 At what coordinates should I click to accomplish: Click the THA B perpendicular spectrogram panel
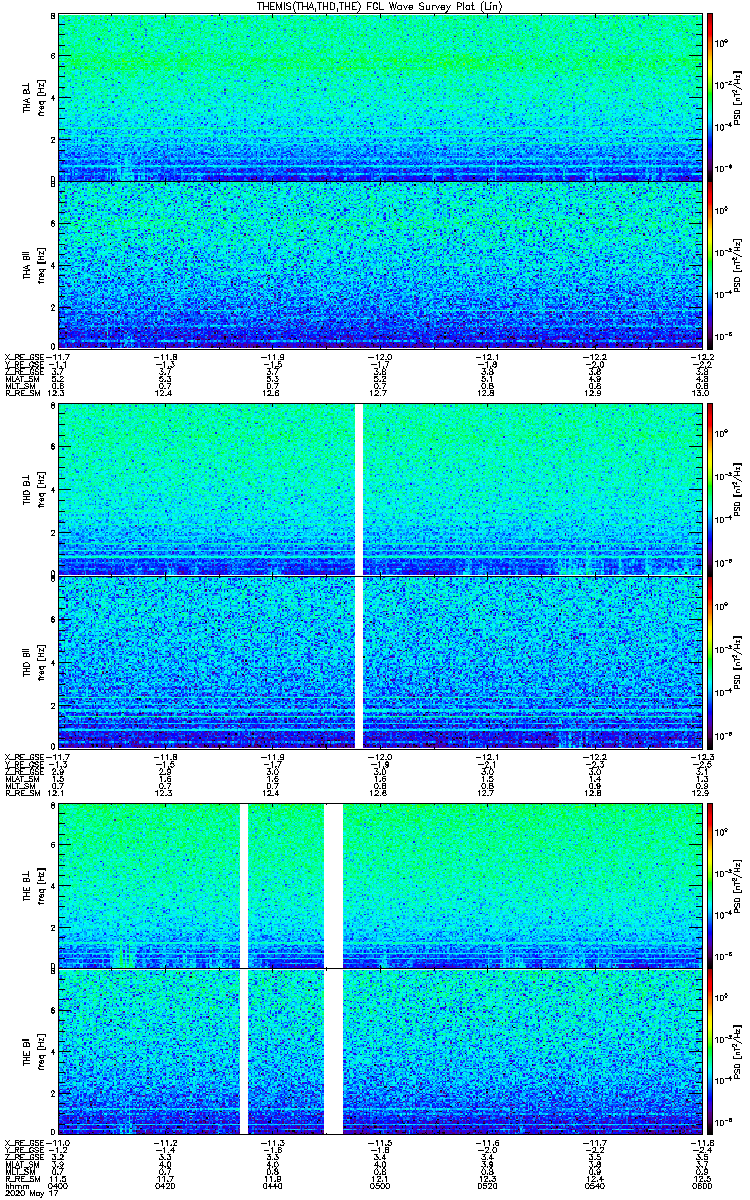point(380,97)
